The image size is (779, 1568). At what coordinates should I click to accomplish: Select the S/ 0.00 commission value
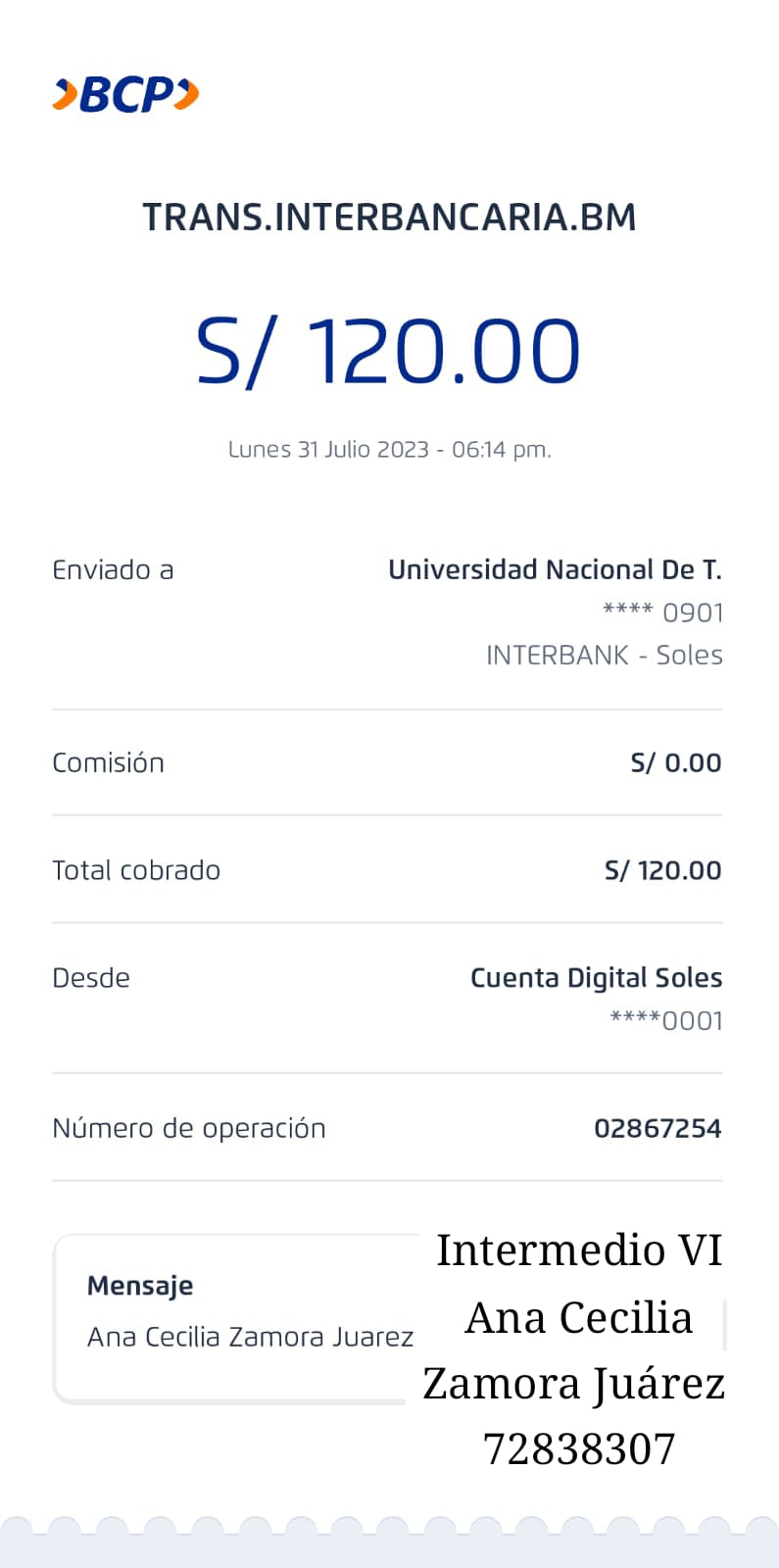pos(675,762)
